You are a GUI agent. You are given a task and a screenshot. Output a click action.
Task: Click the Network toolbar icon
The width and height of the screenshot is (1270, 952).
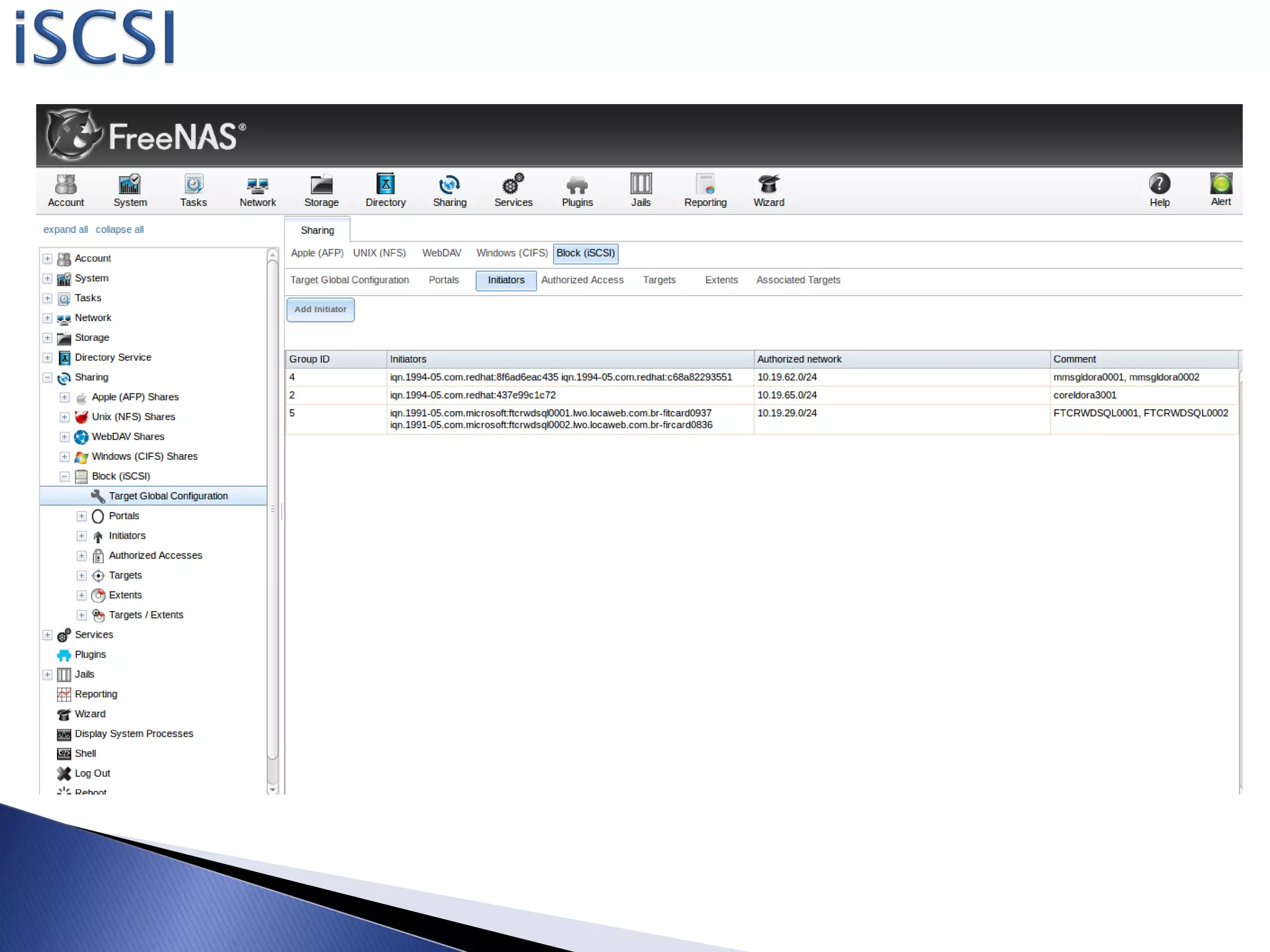tap(257, 185)
